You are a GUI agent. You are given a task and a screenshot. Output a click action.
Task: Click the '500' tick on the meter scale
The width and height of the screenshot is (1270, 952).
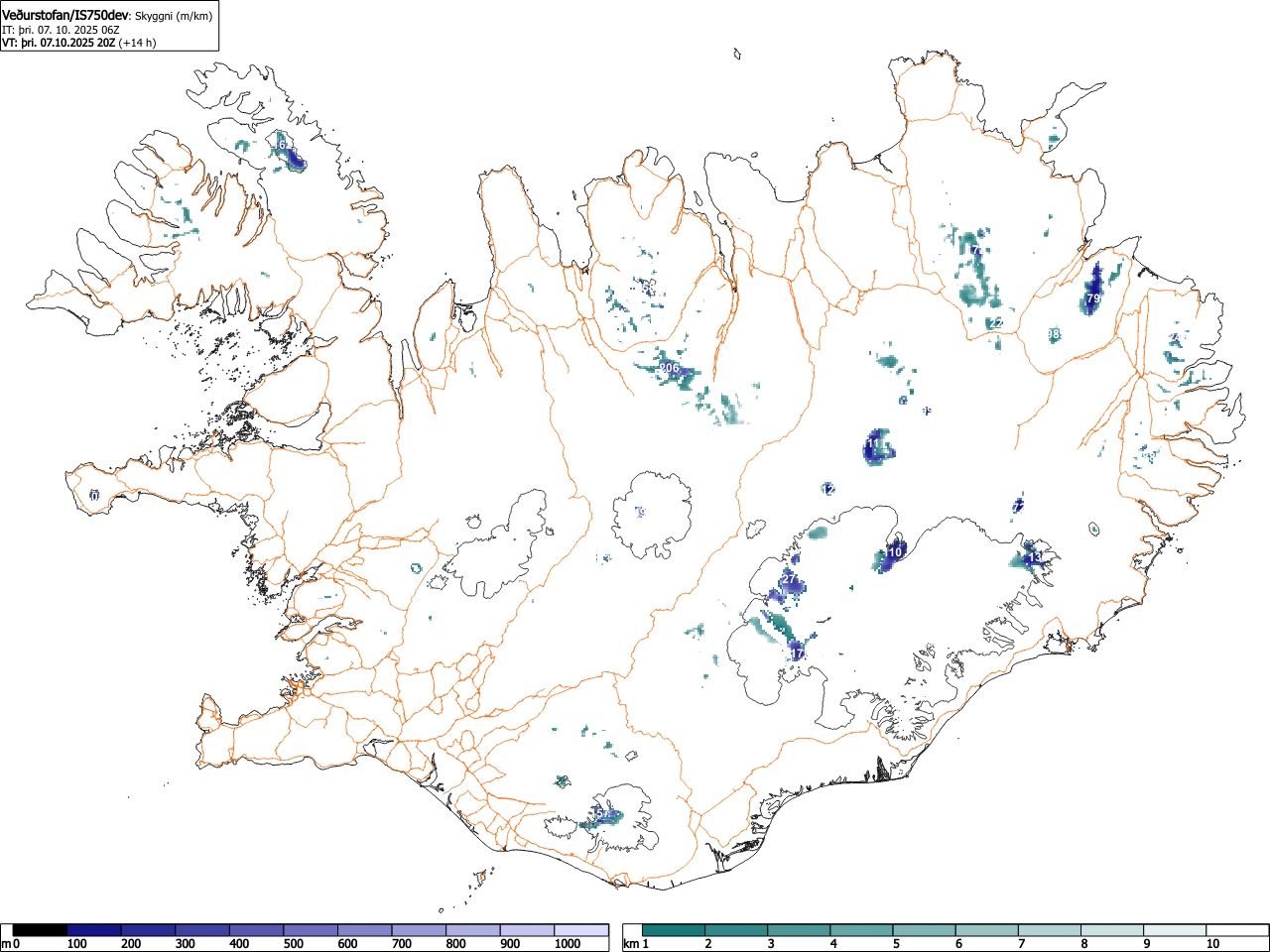293,944
